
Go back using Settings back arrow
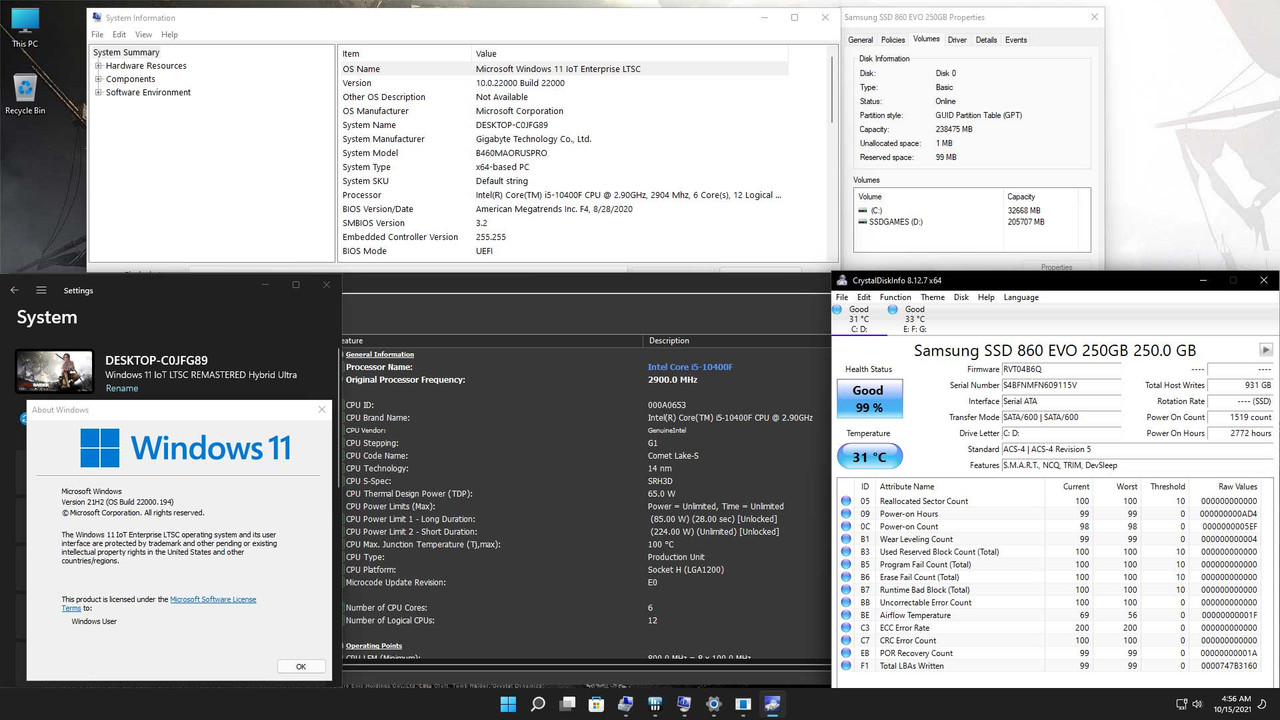point(15,290)
